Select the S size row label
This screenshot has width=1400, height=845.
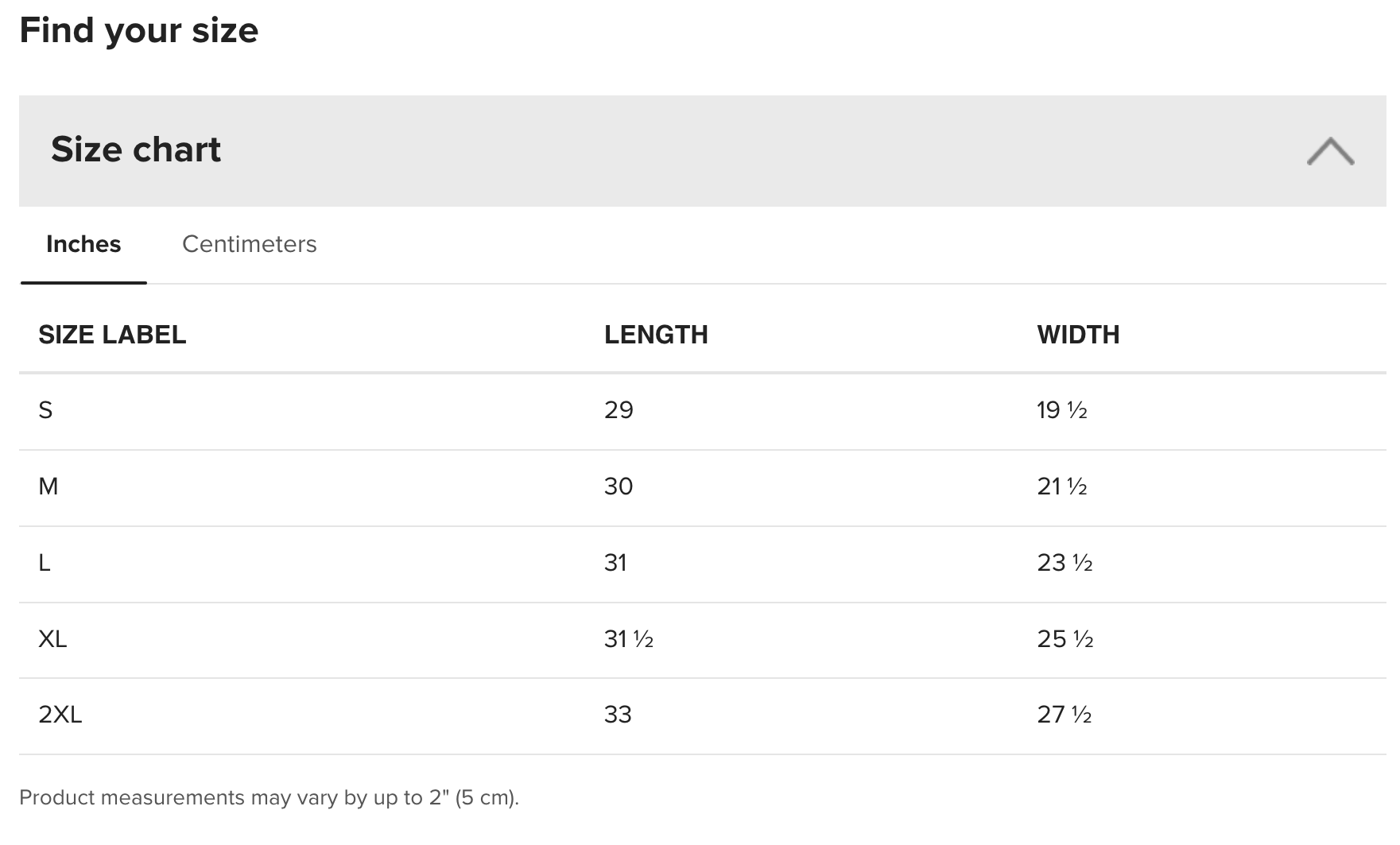(x=45, y=410)
